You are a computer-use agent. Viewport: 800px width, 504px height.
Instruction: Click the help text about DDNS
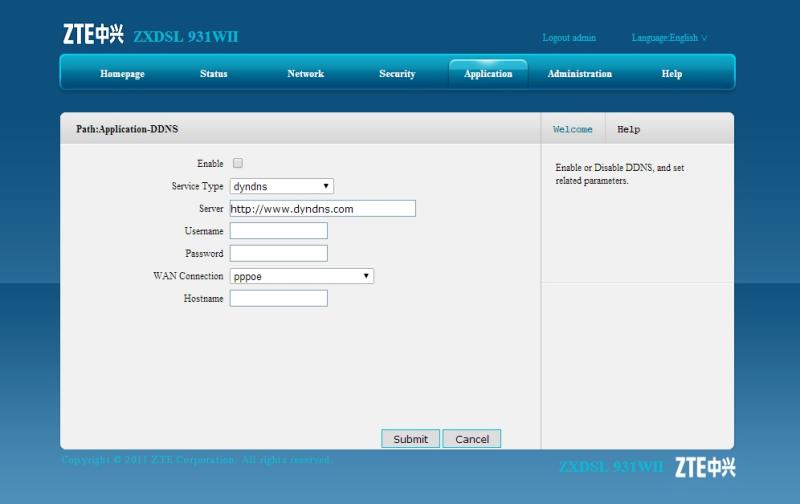pos(619,174)
